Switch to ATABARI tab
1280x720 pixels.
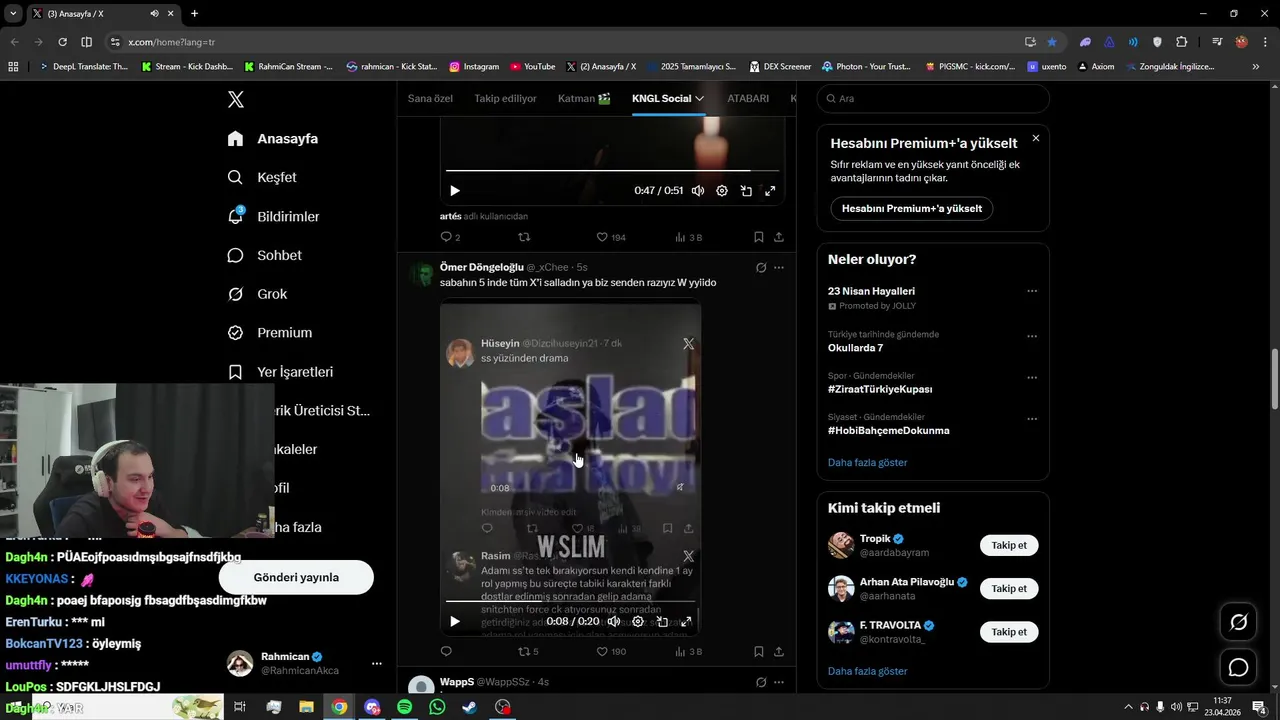tap(748, 98)
